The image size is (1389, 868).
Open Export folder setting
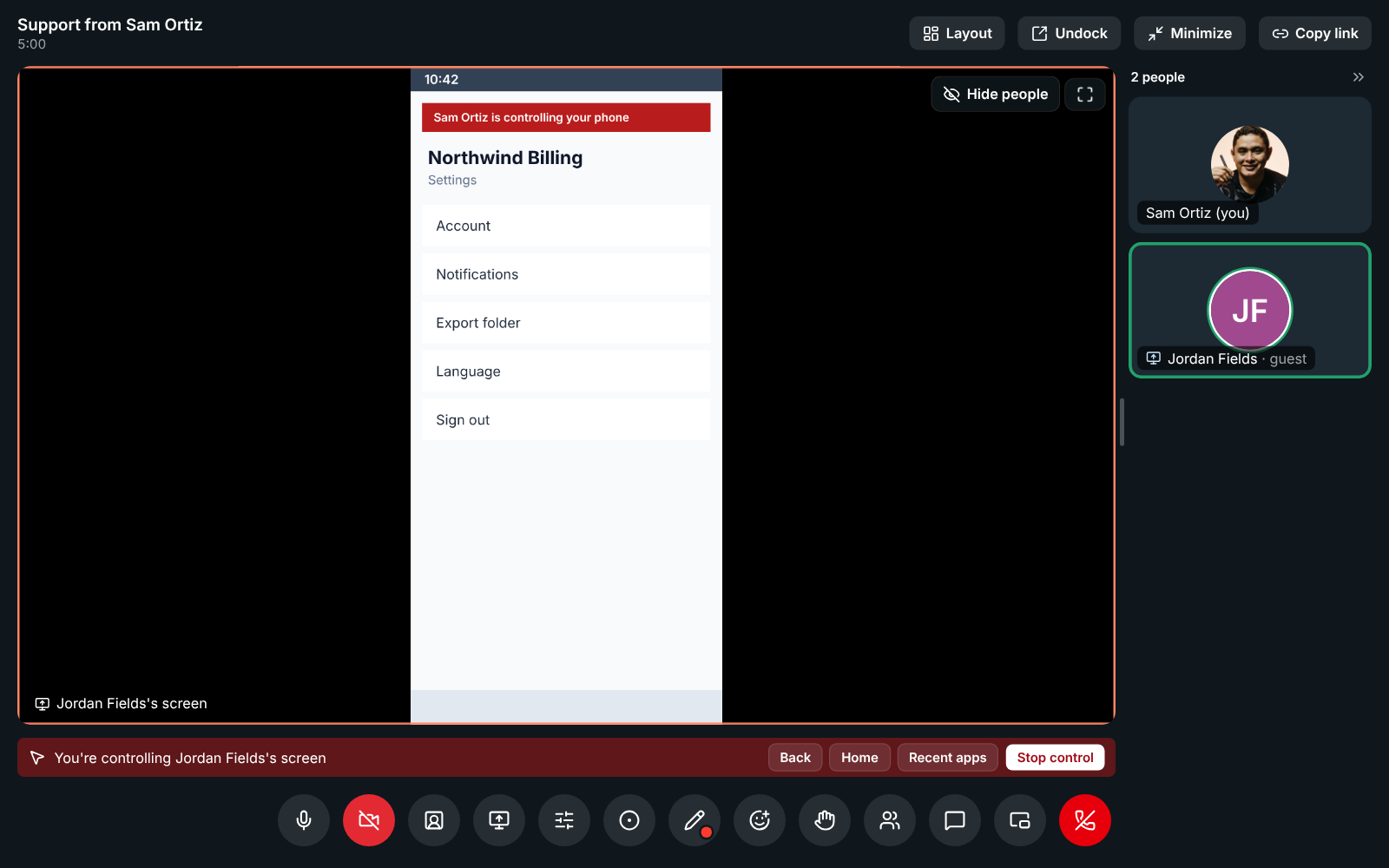pyautogui.click(x=566, y=323)
